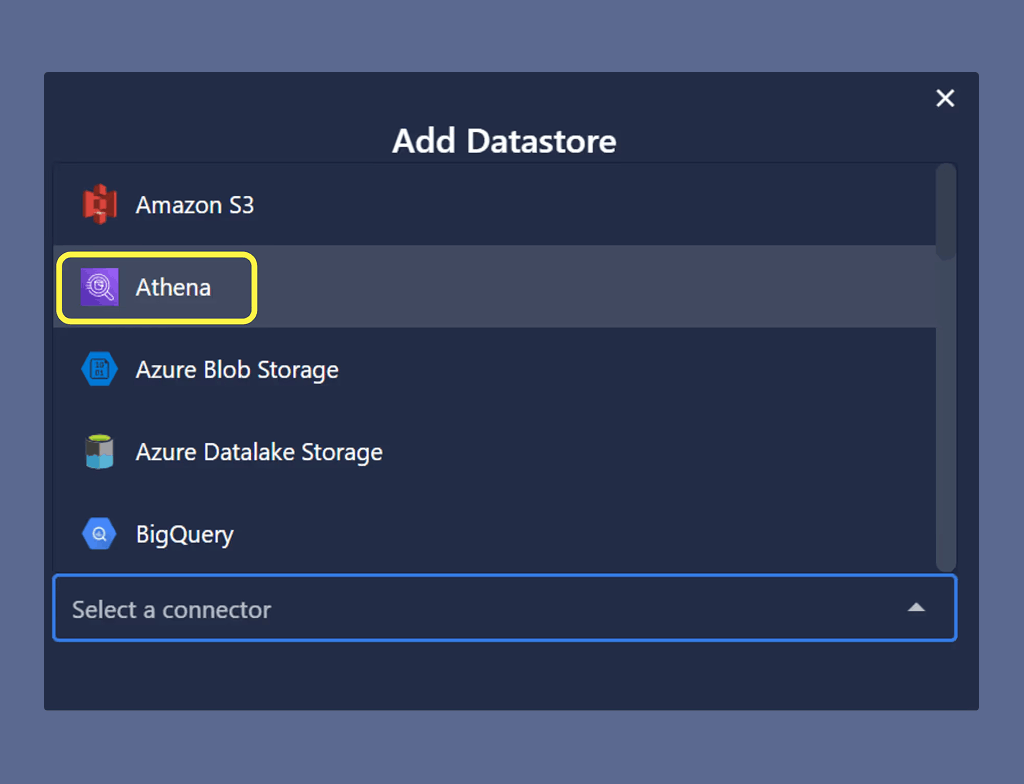This screenshot has height=784, width=1024.
Task: Click the Azure Blob Storage hexagon icon
Action: coord(99,369)
